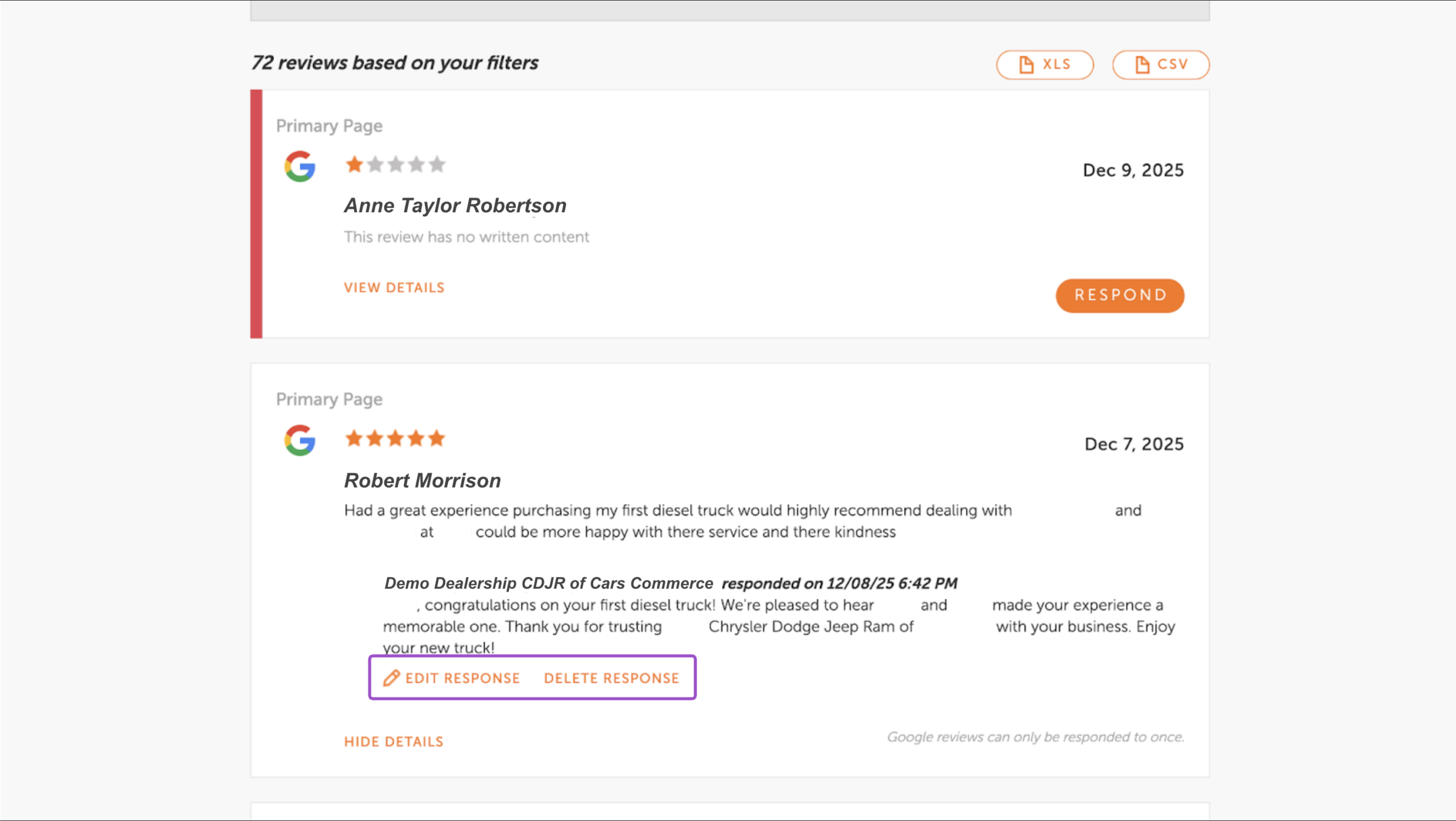Collapse Hide Details on Robert's review
Viewport: 1456px width, 821px height.
pyautogui.click(x=394, y=741)
